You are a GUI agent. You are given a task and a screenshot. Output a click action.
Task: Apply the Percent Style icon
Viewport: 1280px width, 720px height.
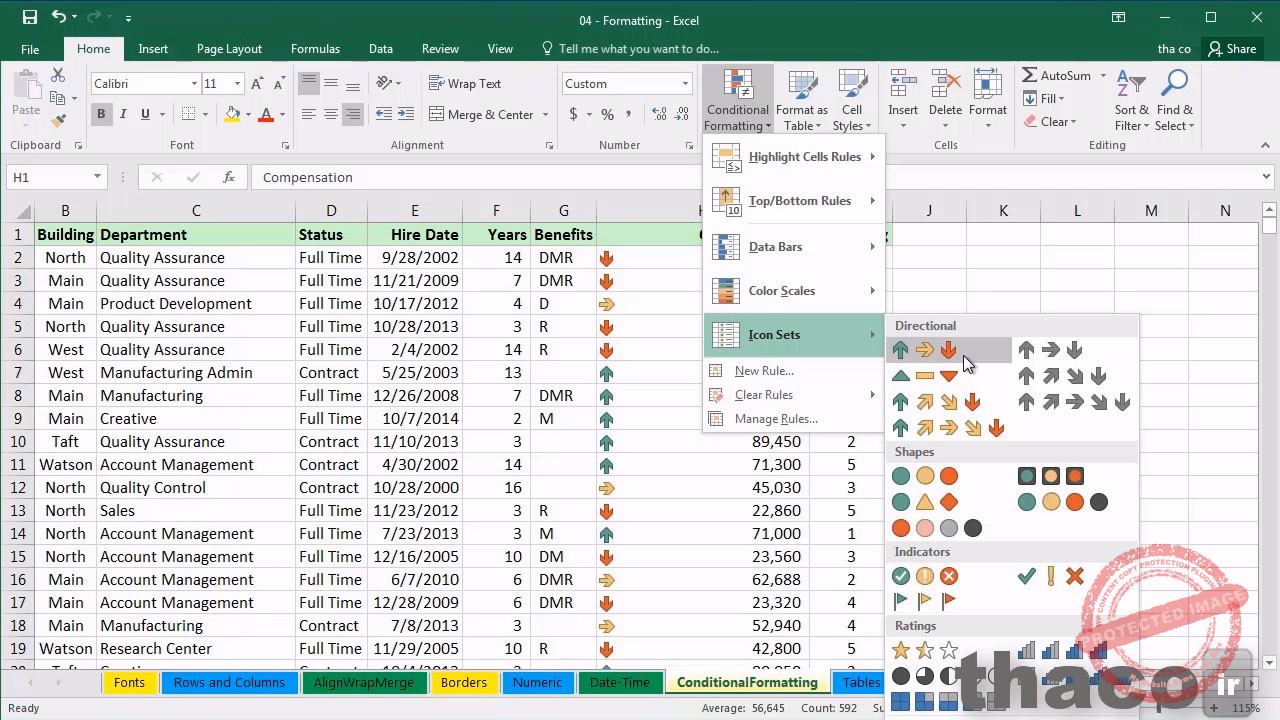607,115
